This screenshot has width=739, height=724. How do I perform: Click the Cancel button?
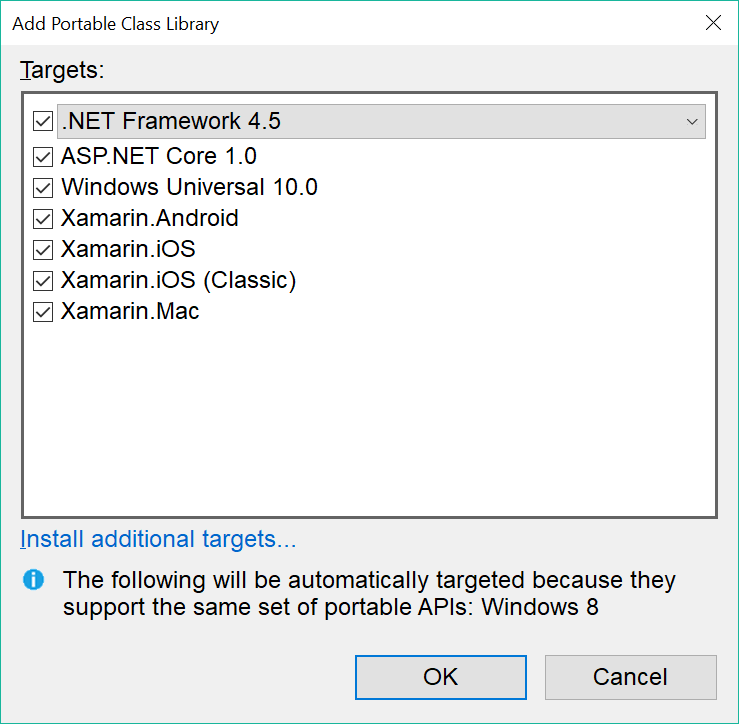pyautogui.click(x=631, y=677)
